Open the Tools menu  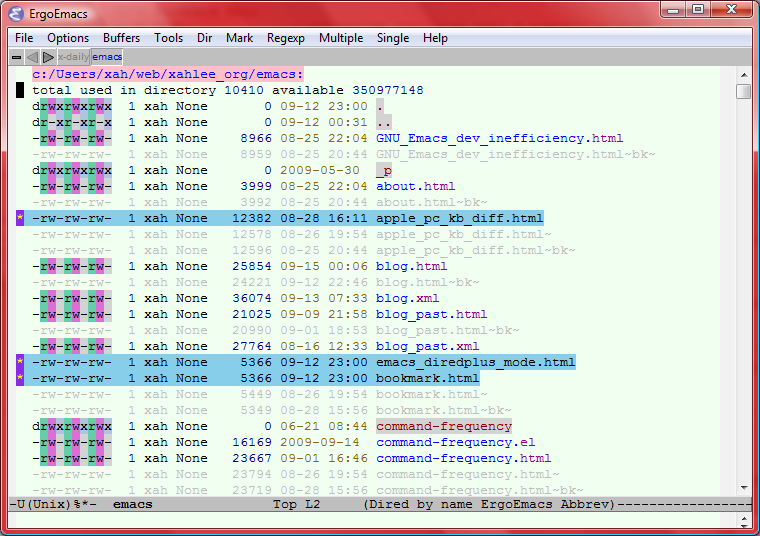pos(168,38)
